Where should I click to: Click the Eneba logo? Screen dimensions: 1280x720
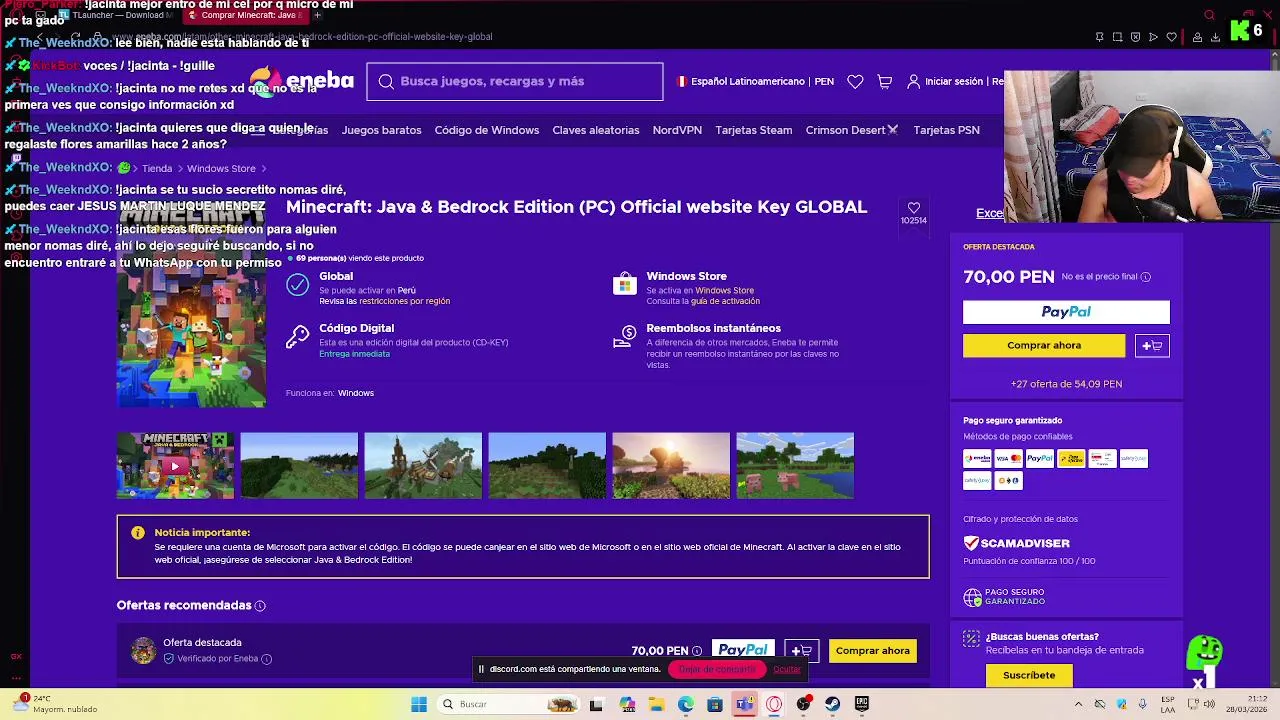[301, 80]
